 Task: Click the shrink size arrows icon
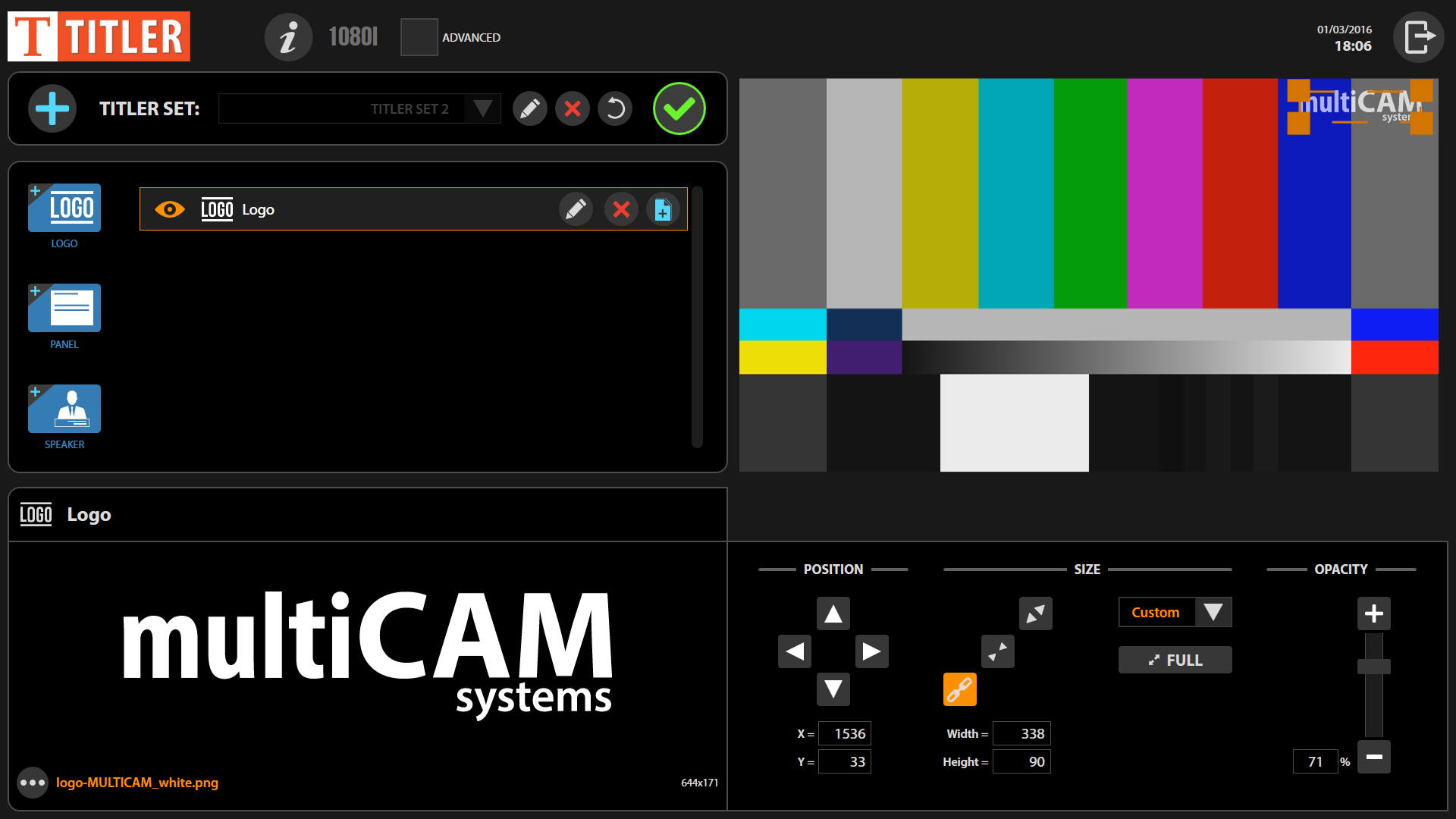pyautogui.click(x=997, y=651)
